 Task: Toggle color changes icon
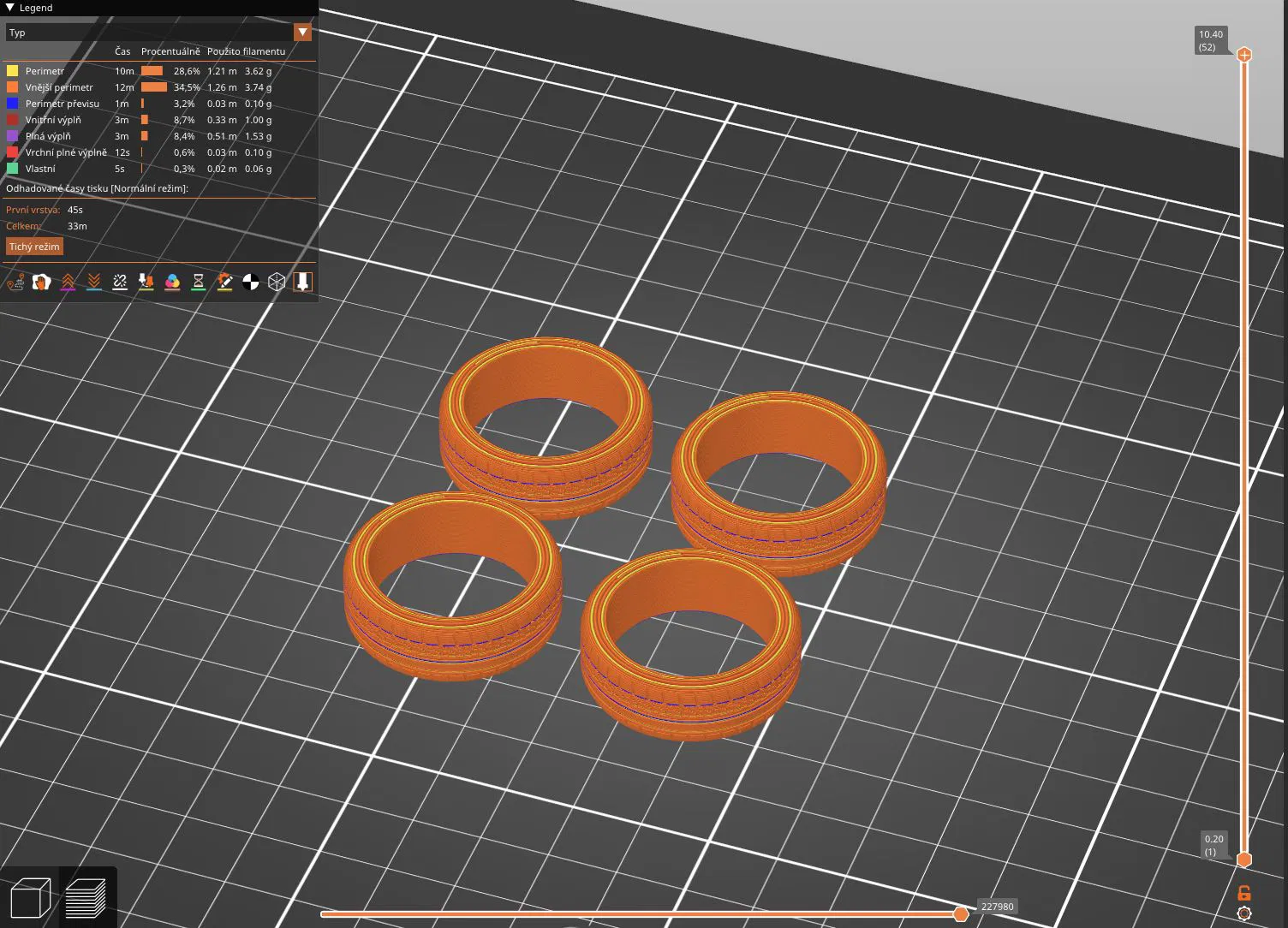[172, 282]
